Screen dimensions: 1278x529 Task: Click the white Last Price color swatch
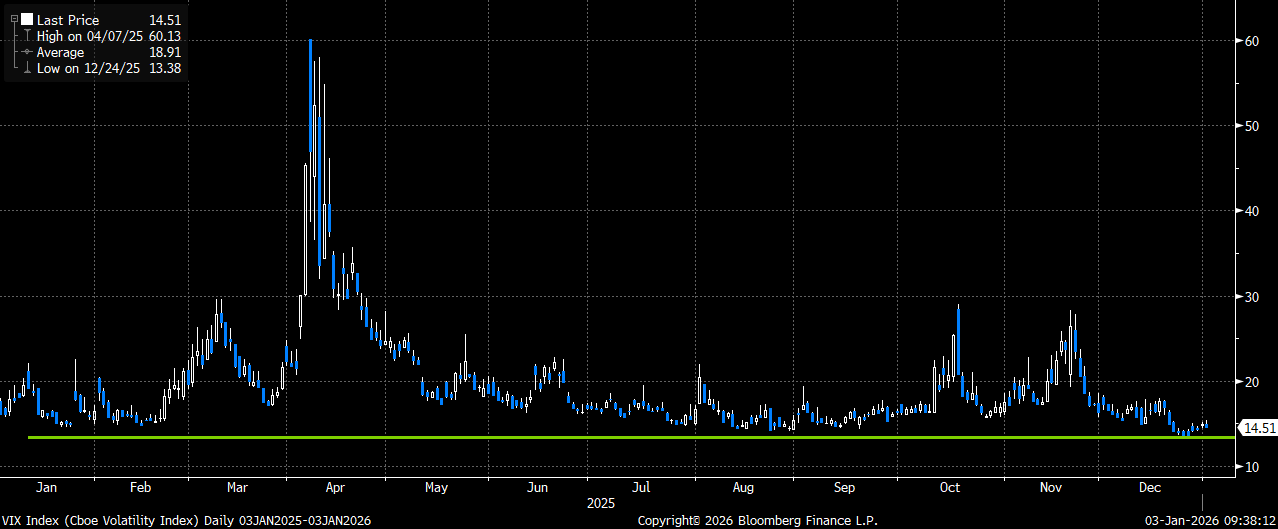pos(27,19)
